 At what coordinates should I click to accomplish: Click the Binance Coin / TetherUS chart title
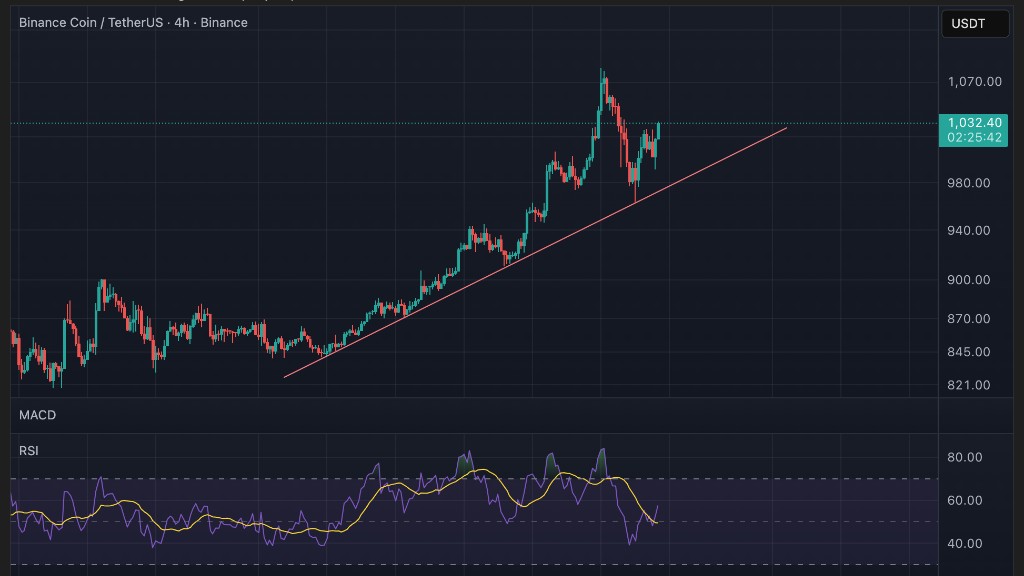[133, 22]
